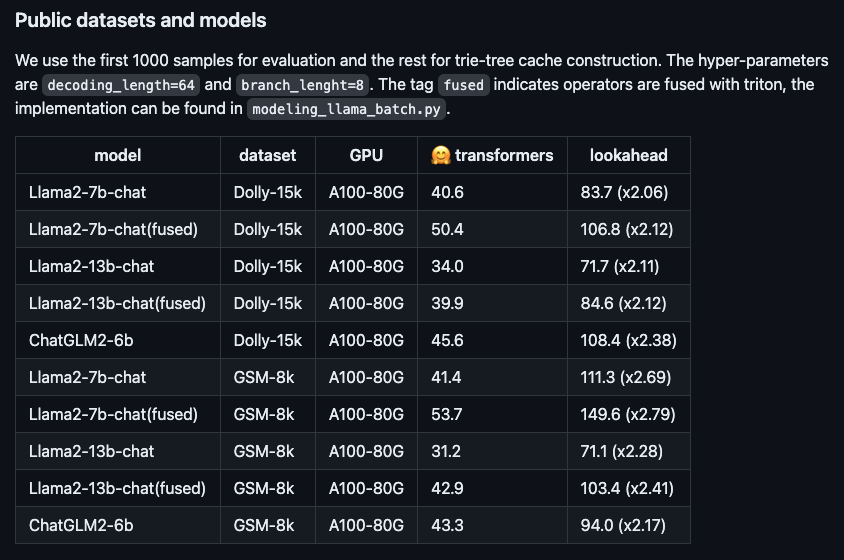
Task: Click the 'lookahead' column header
Action: point(628,155)
